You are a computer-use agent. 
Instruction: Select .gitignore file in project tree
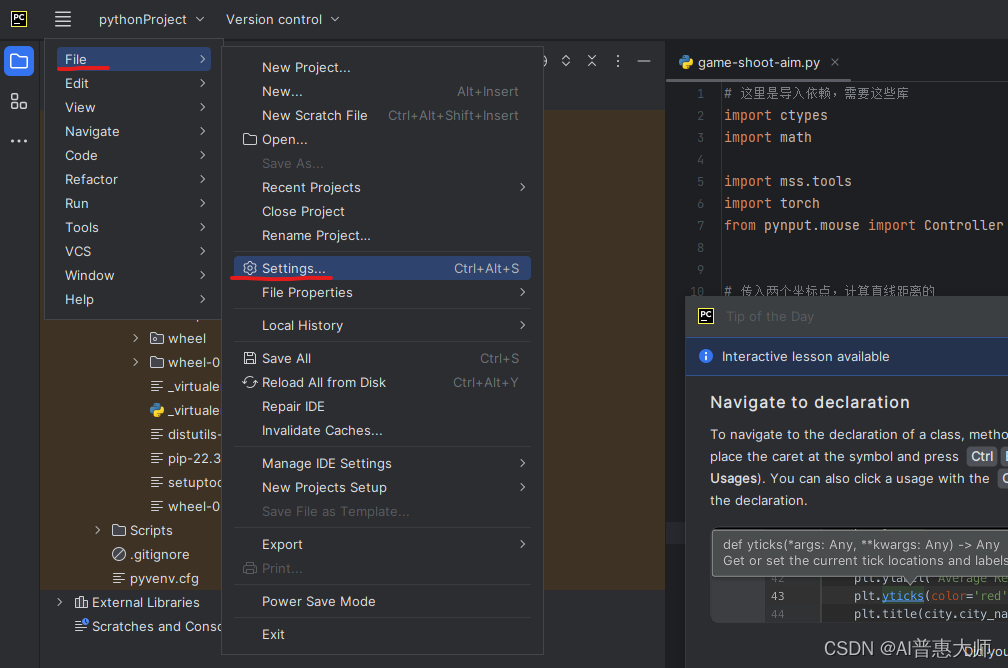pyautogui.click(x=159, y=554)
